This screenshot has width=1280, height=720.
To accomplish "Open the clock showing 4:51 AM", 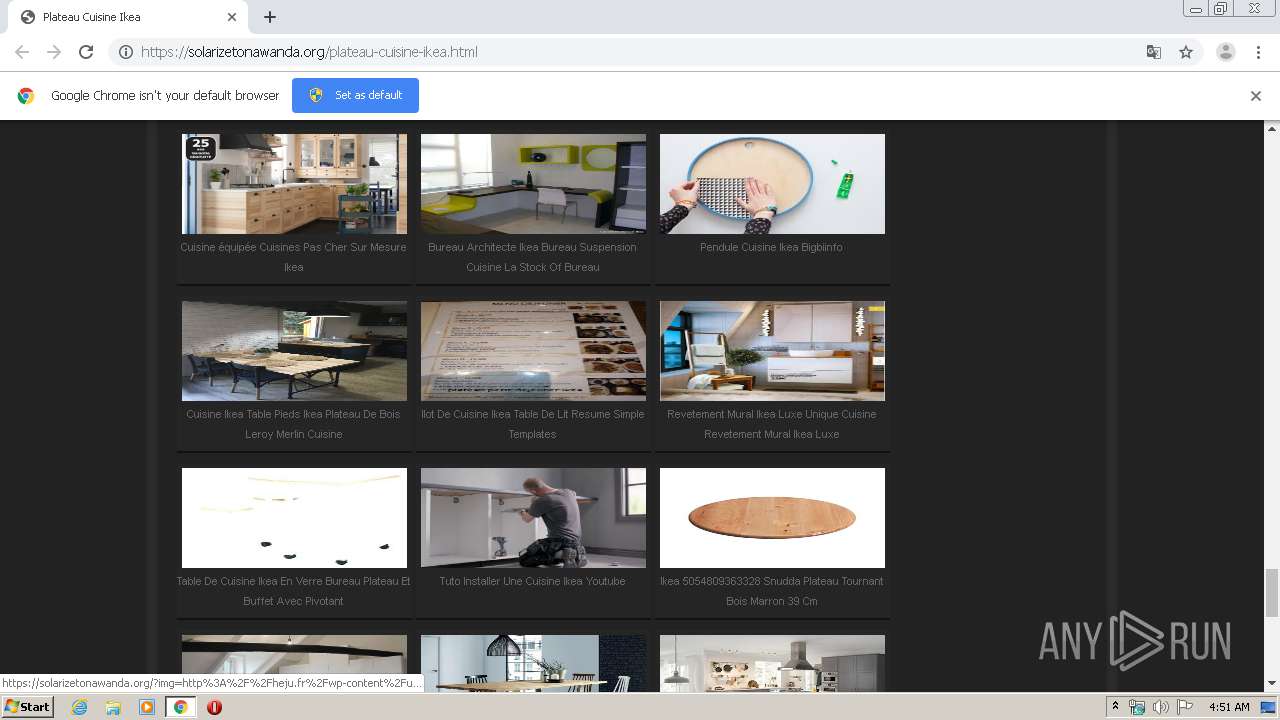I will pos(1229,707).
